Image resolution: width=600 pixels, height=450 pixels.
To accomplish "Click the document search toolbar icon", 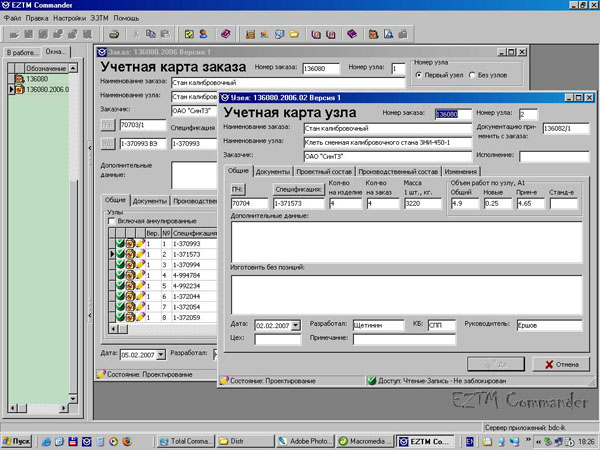I will (388, 34).
